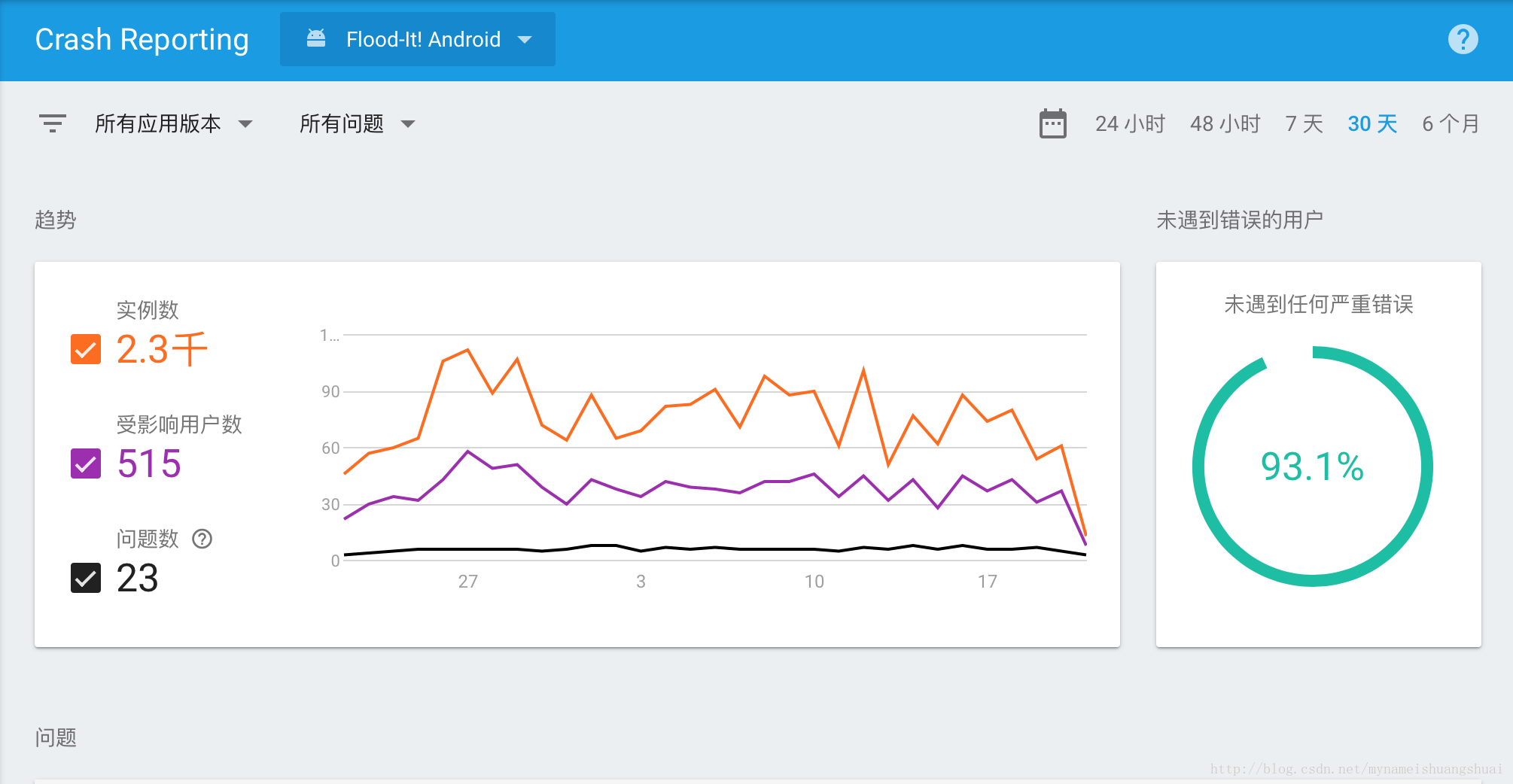The height and width of the screenshot is (784, 1513).
Task: Select the 24 小时 time range
Action: [x=1130, y=123]
